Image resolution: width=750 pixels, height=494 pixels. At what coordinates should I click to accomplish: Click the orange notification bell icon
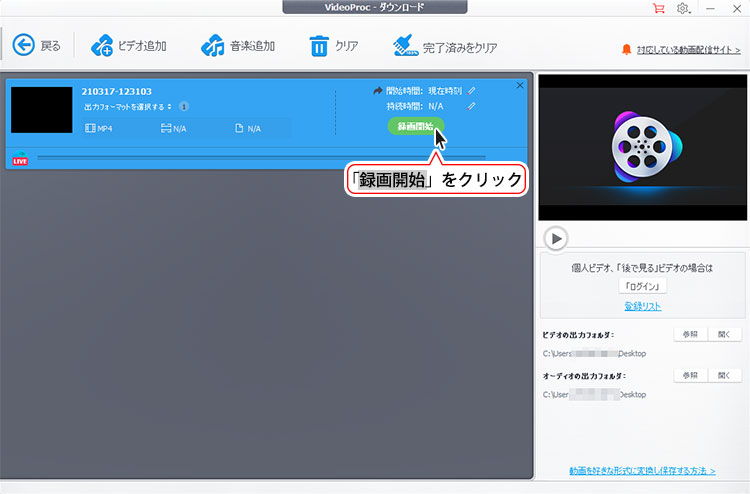click(x=626, y=49)
